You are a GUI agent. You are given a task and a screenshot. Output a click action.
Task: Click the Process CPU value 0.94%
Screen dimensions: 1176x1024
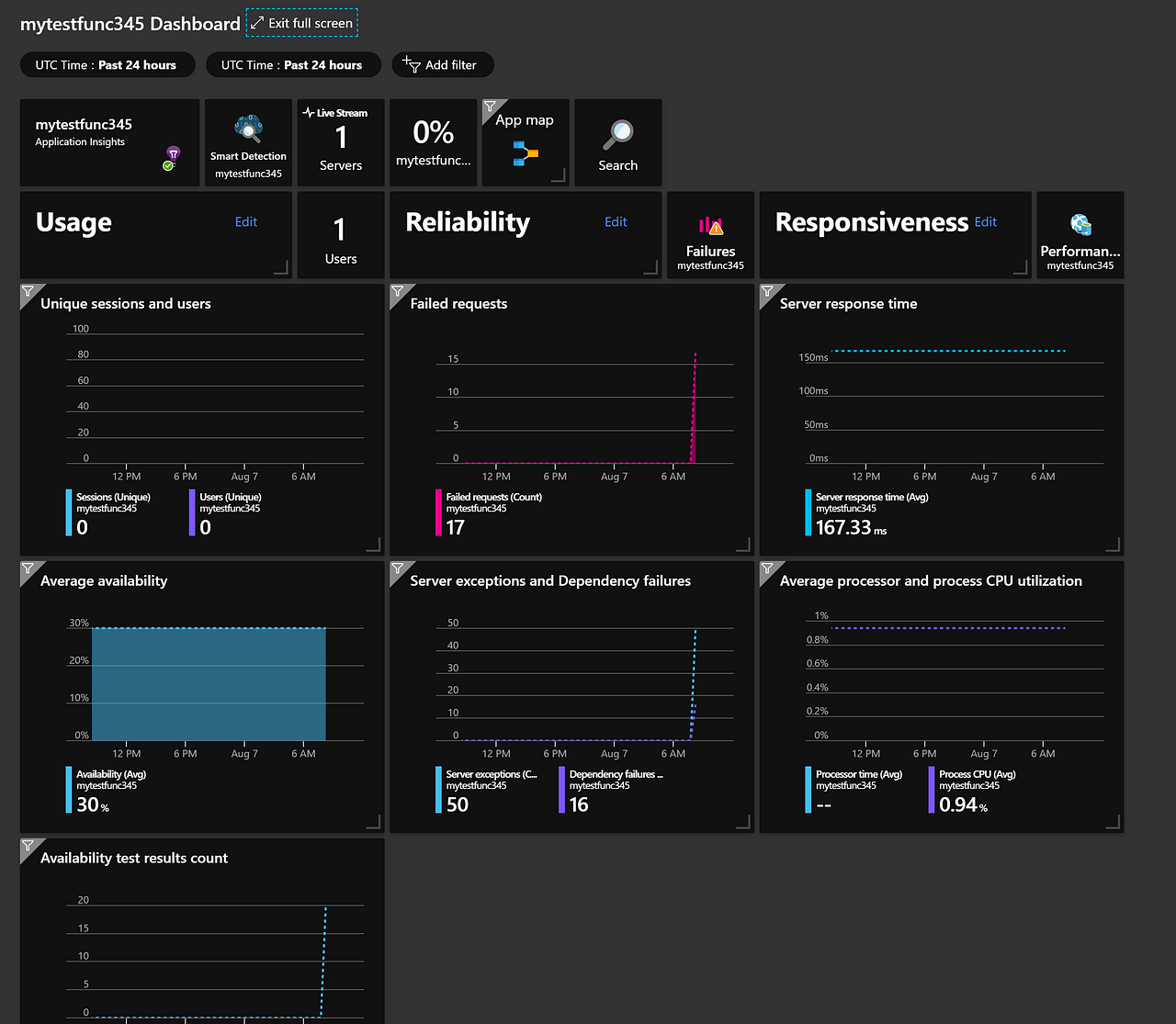click(x=963, y=805)
